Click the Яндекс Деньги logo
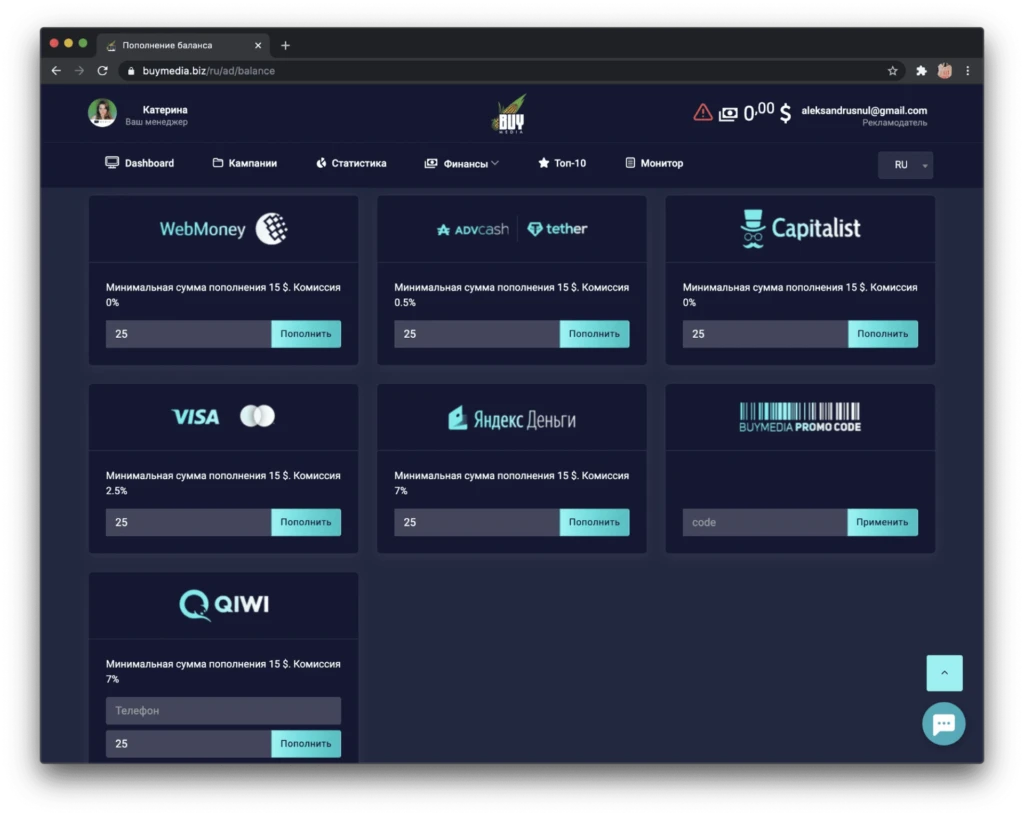1024x817 pixels. 512,418
